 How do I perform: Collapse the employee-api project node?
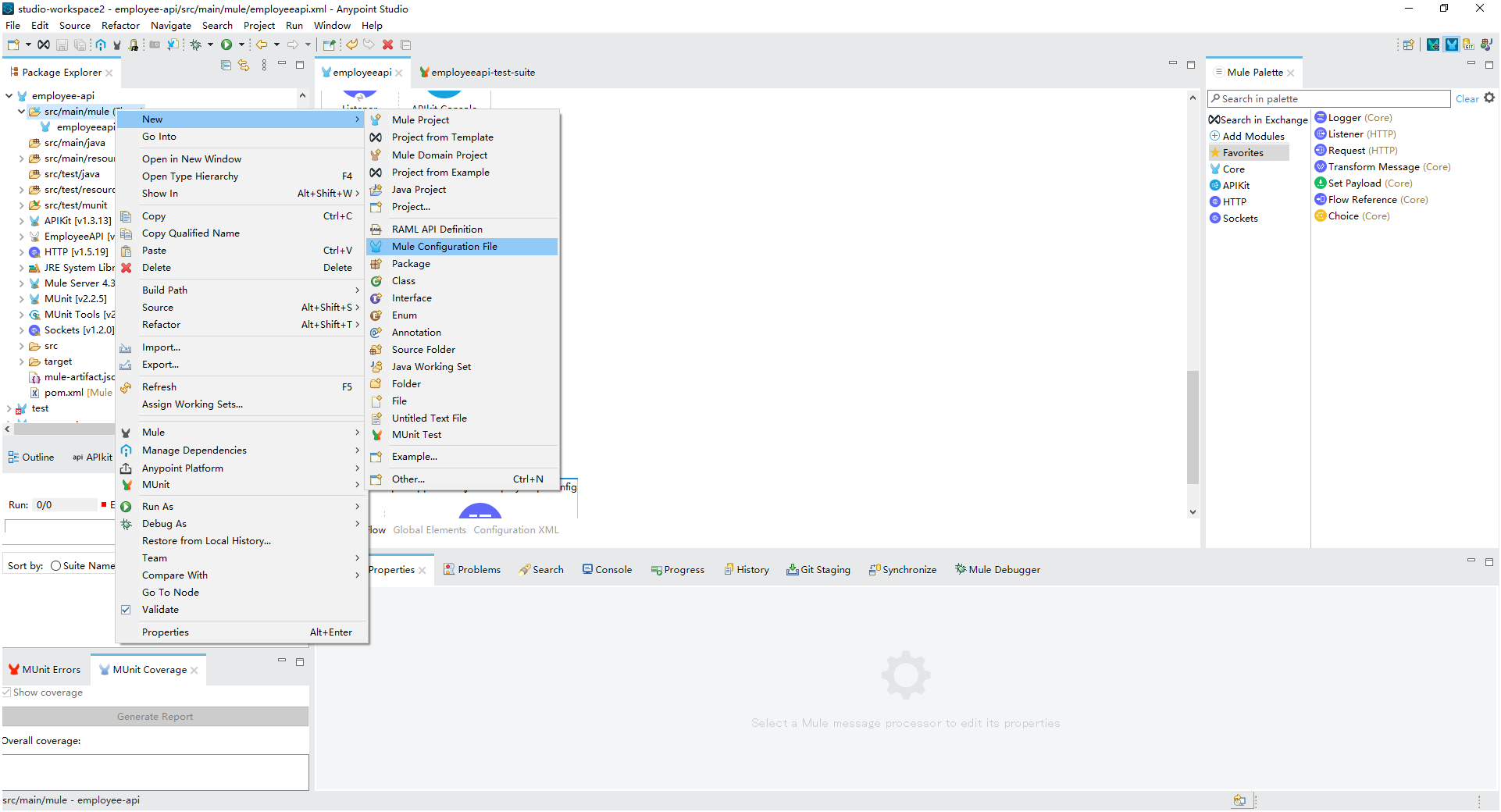click(9, 96)
